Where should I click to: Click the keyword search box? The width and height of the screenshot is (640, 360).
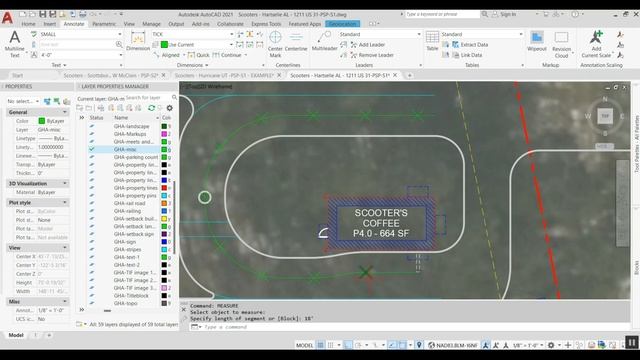click(x=442, y=14)
